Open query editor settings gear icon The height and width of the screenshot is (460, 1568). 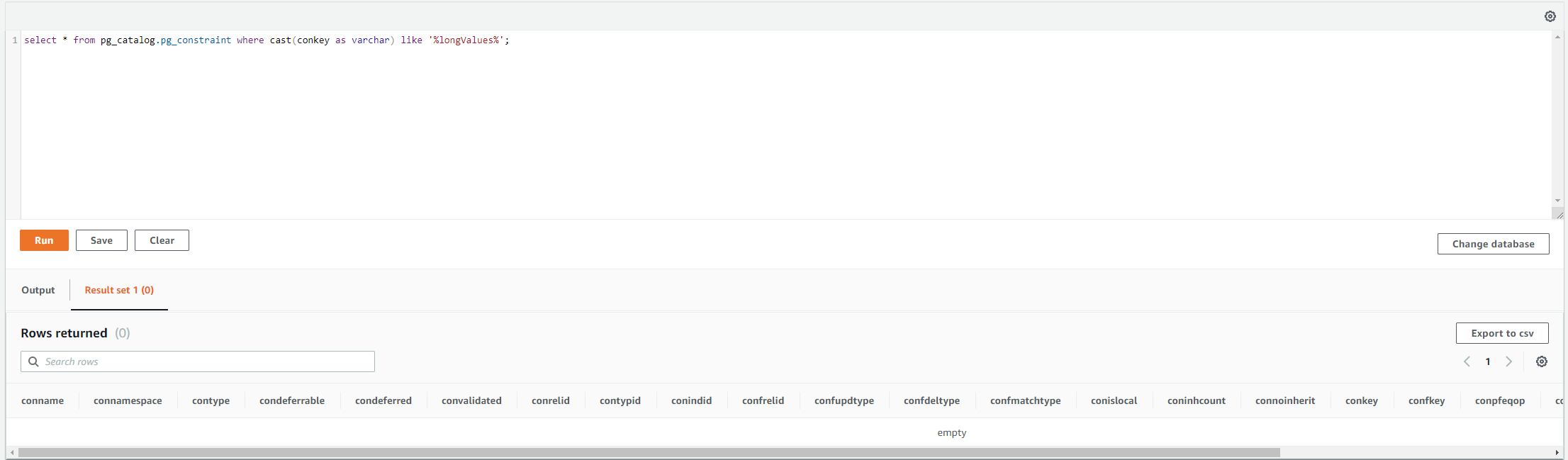coord(1550,16)
